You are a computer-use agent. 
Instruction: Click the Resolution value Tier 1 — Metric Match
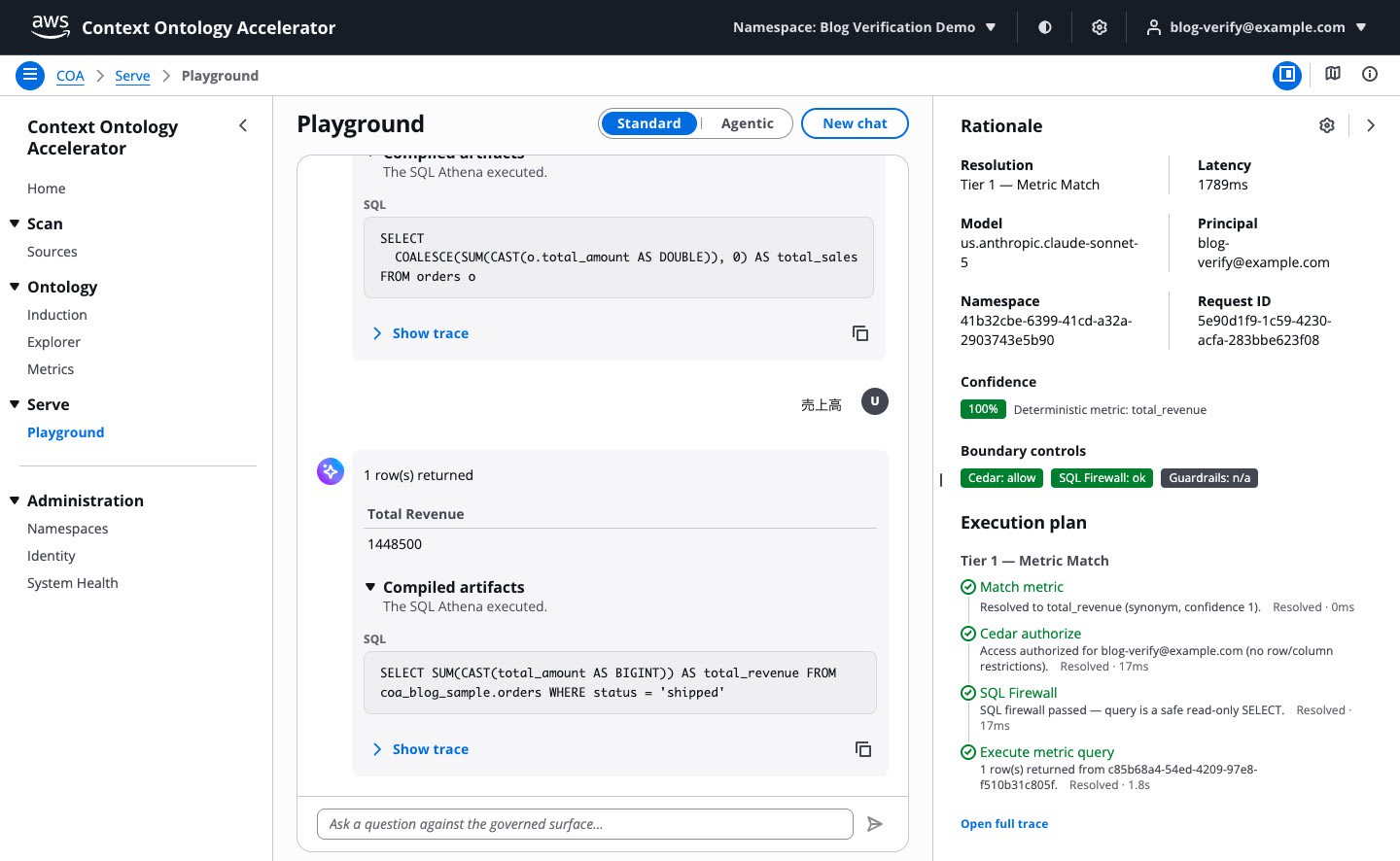point(1030,185)
